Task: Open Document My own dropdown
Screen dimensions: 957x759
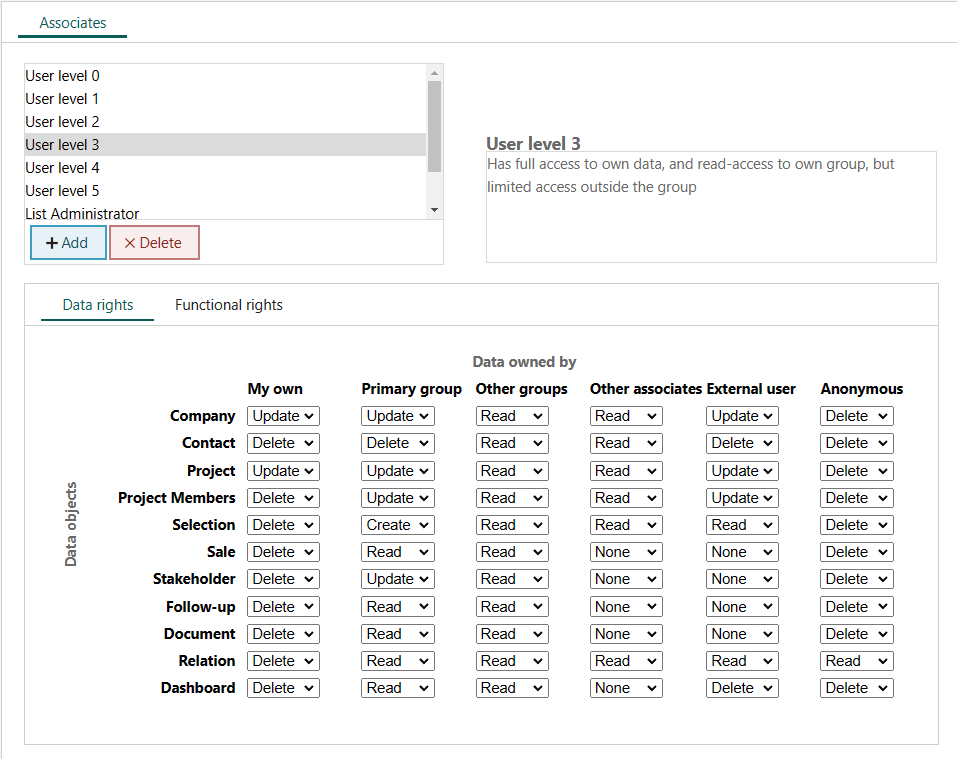Action: pyautogui.click(x=283, y=634)
